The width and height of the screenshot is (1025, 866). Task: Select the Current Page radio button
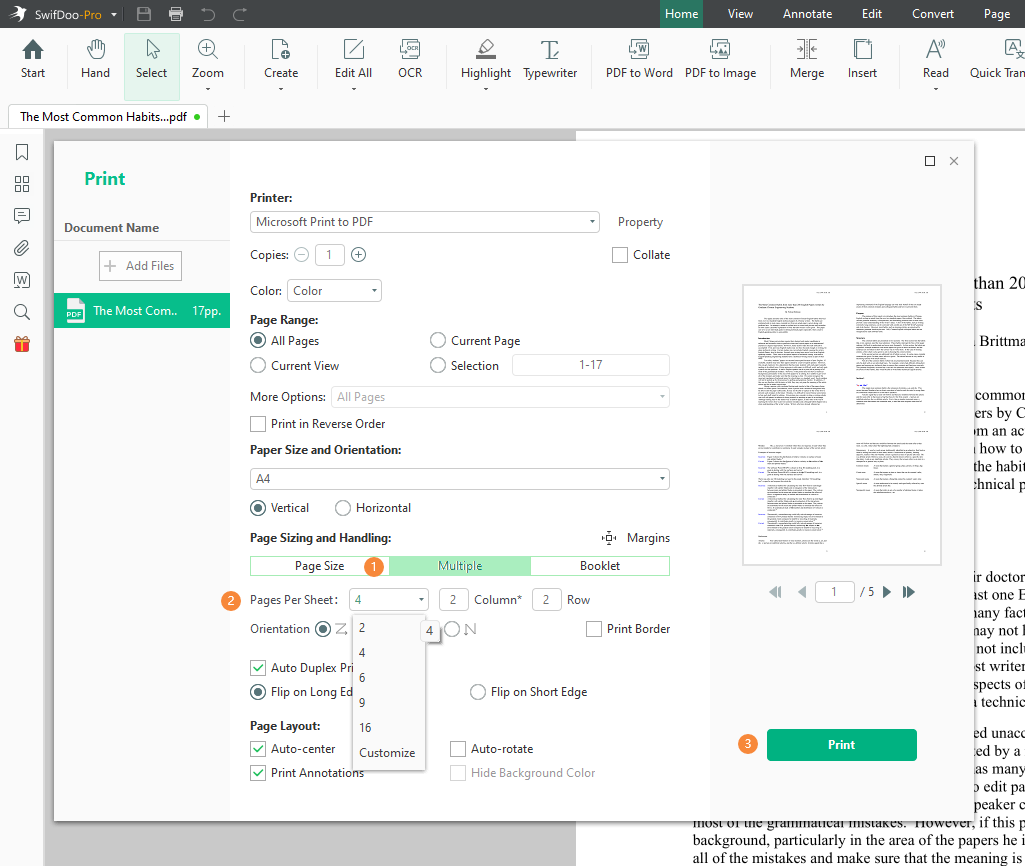pos(437,340)
